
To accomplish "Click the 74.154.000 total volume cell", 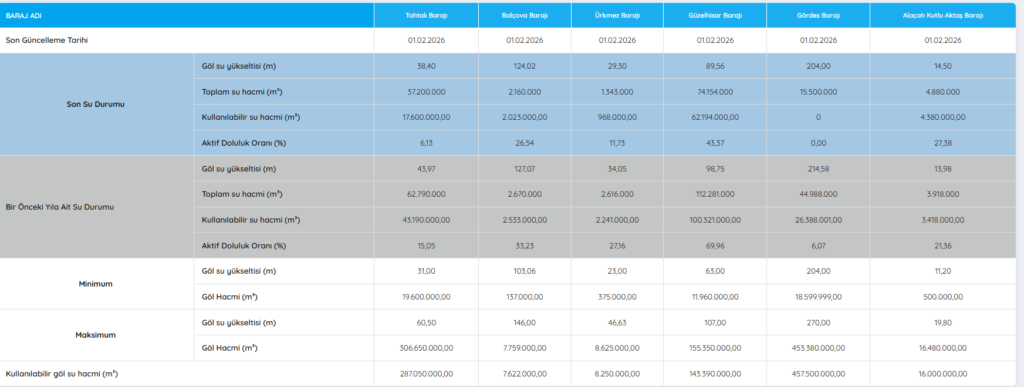I will (x=715, y=92).
